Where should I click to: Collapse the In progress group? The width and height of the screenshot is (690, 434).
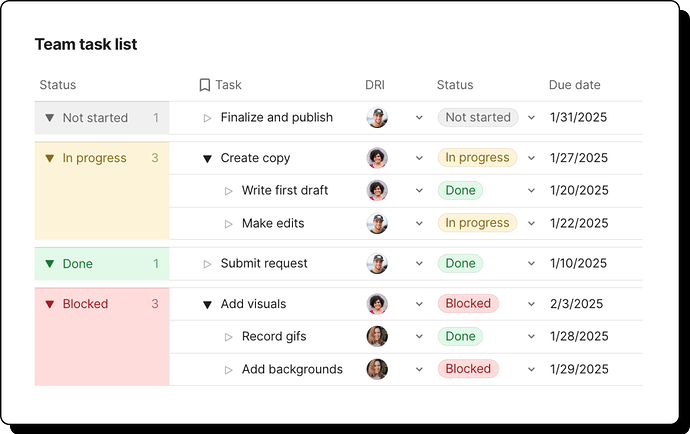coord(50,158)
